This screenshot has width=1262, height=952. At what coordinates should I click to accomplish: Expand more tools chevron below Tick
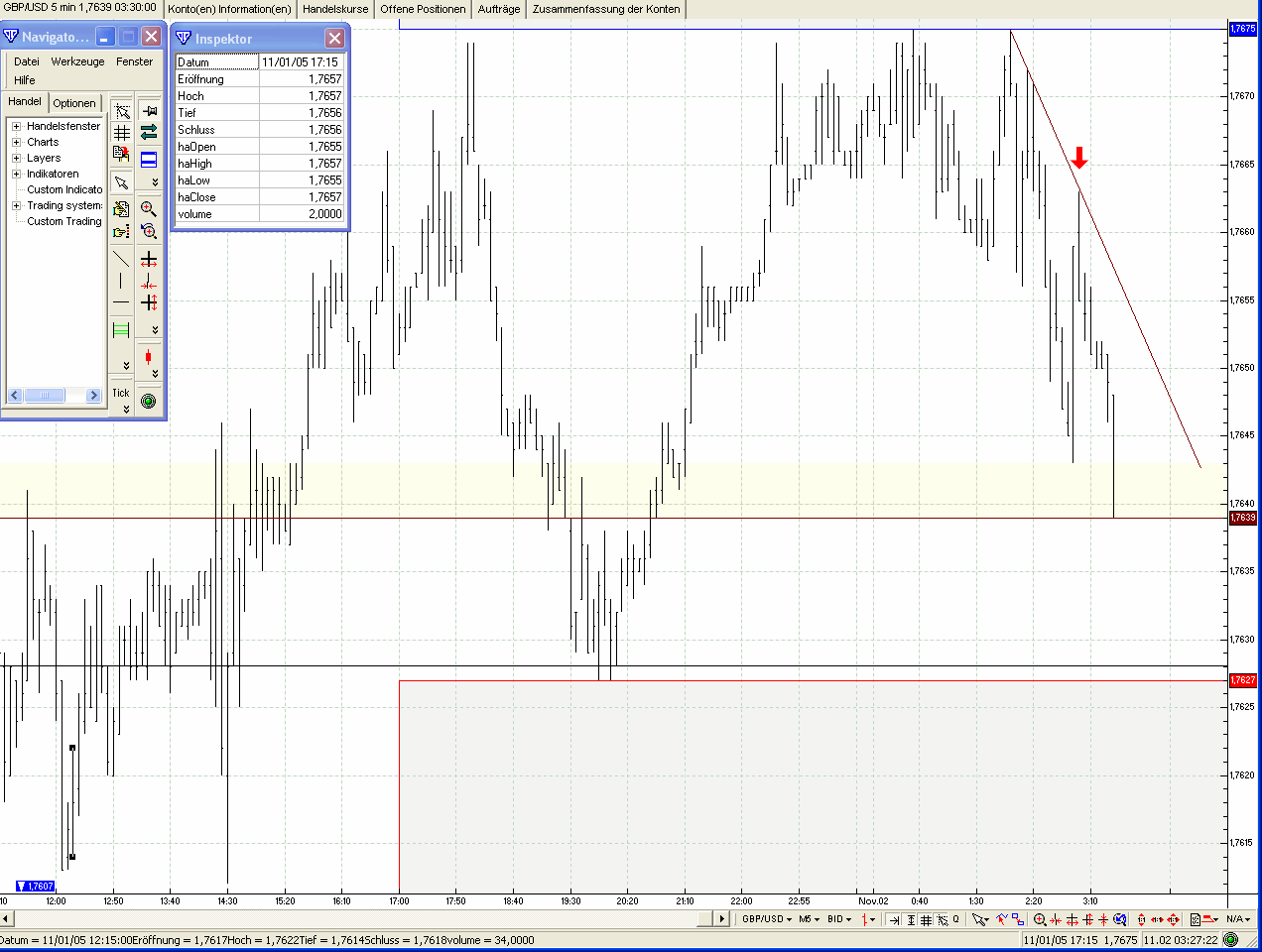coord(126,409)
